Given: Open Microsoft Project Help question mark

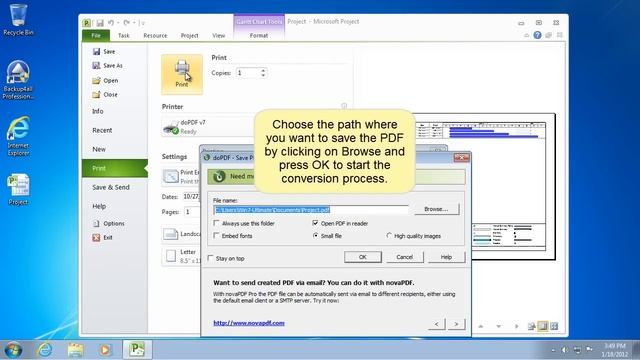Looking at the screenshot, I should (537, 35).
